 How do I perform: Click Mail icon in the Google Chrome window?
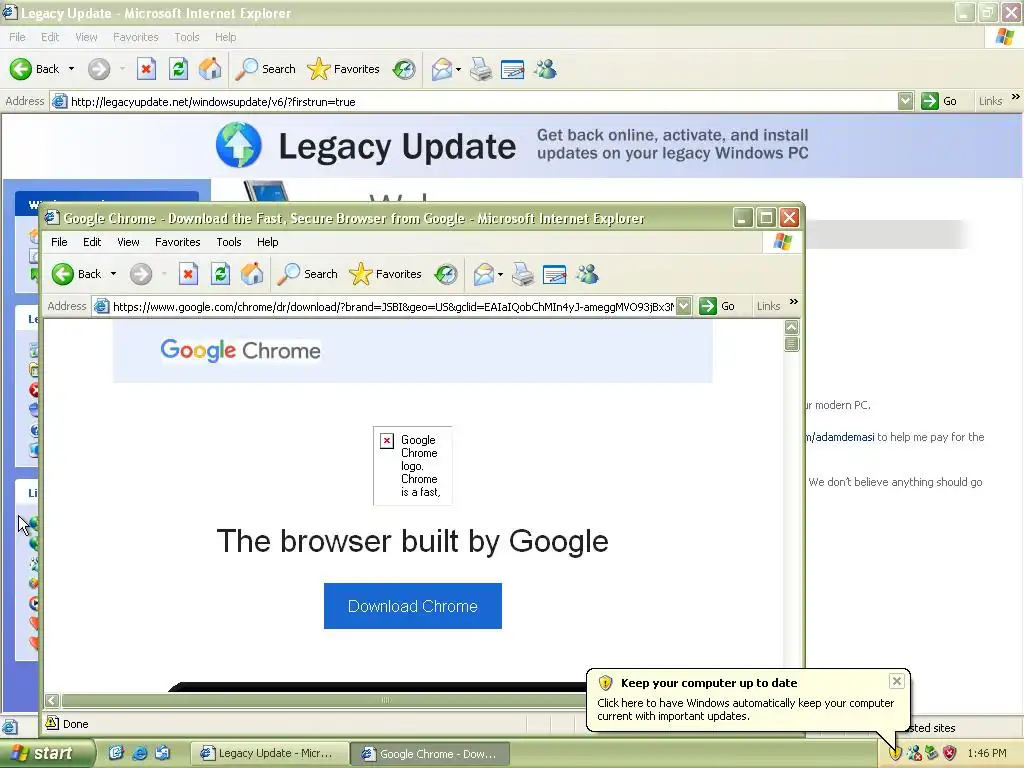pyautogui.click(x=484, y=274)
